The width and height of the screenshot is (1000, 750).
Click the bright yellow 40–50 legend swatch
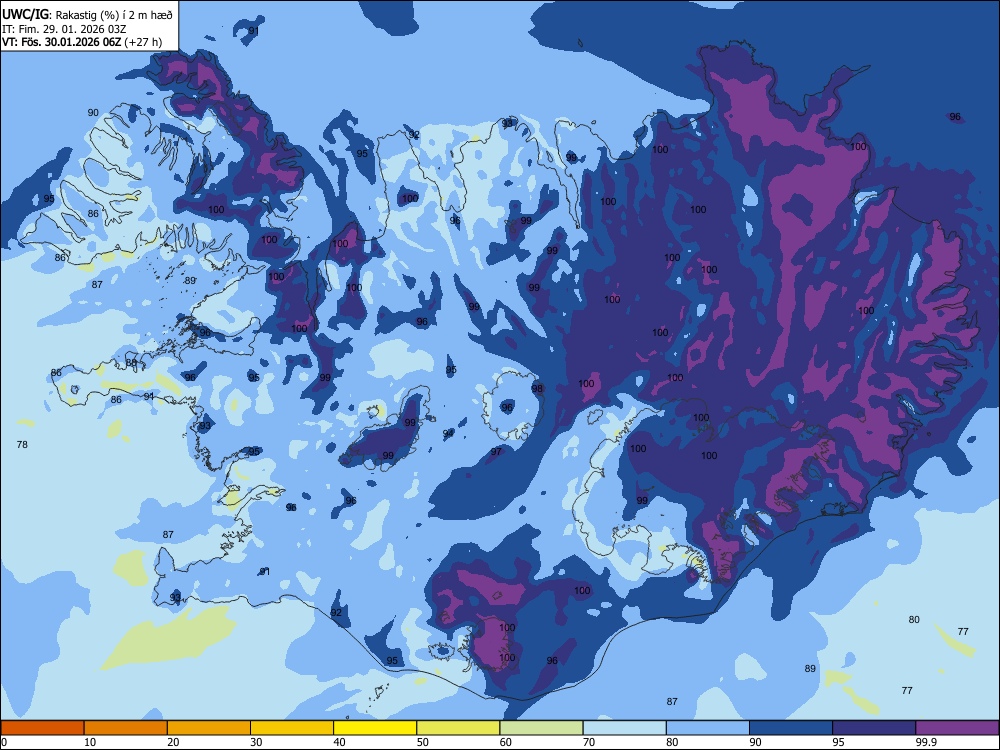375,728
